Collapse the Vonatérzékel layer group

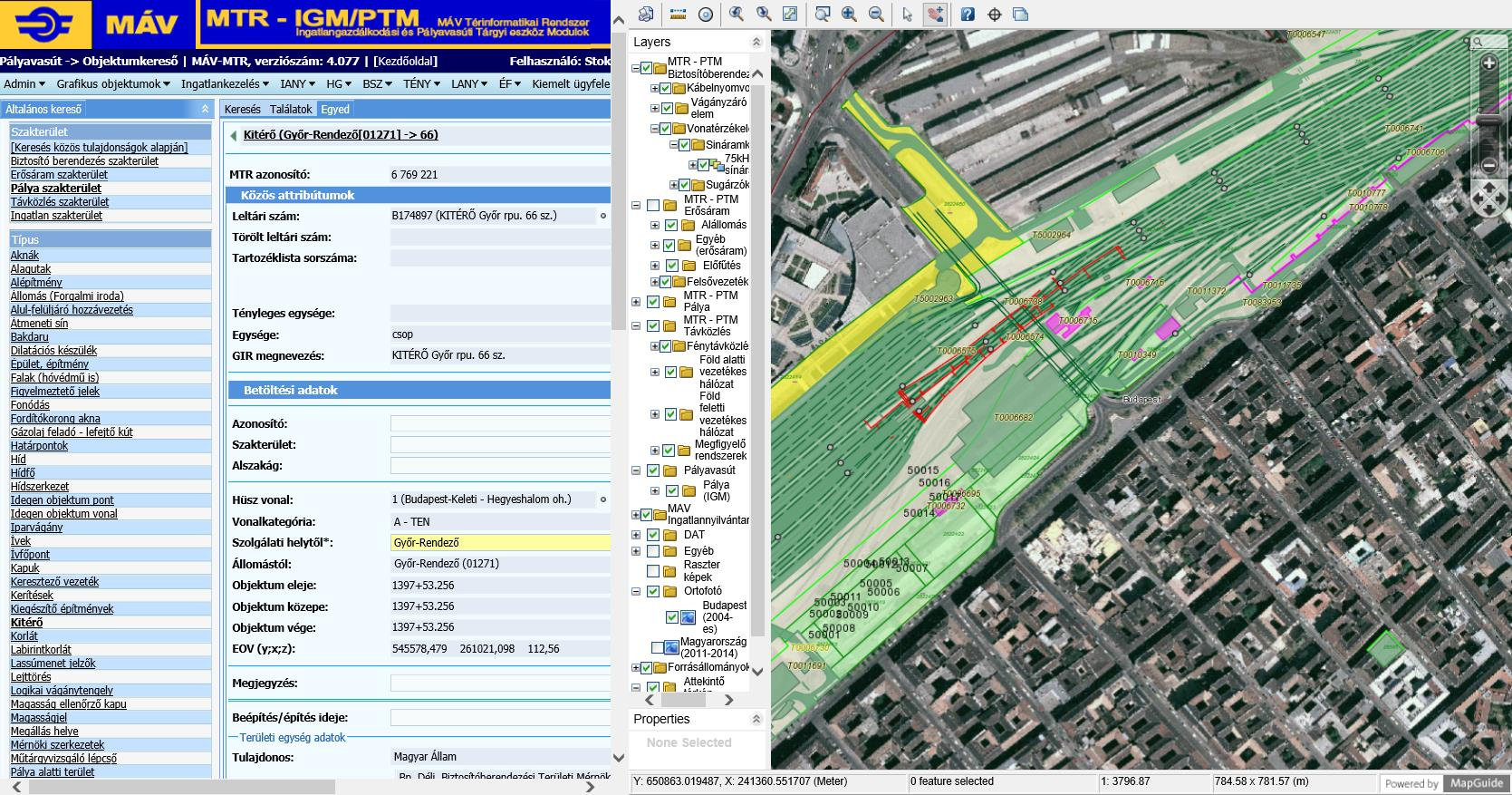tap(654, 129)
